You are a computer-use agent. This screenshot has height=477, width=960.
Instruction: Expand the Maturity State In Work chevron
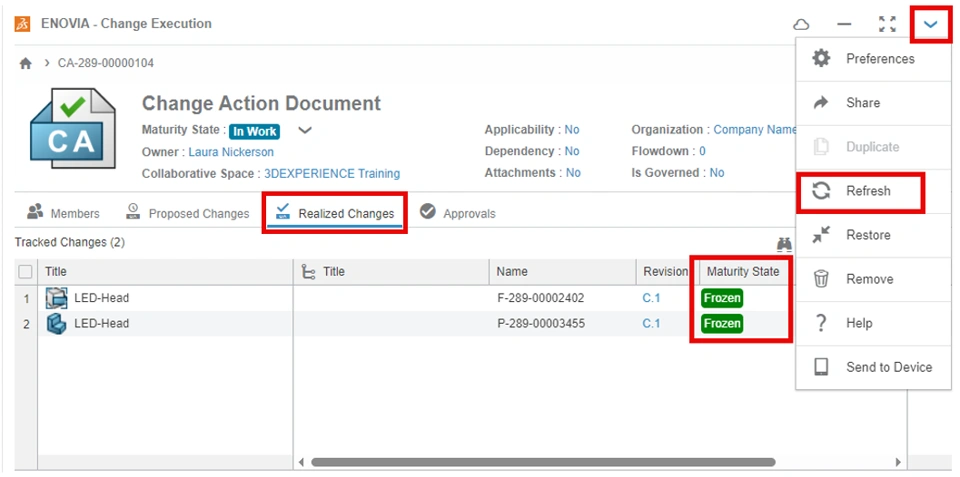[306, 130]
